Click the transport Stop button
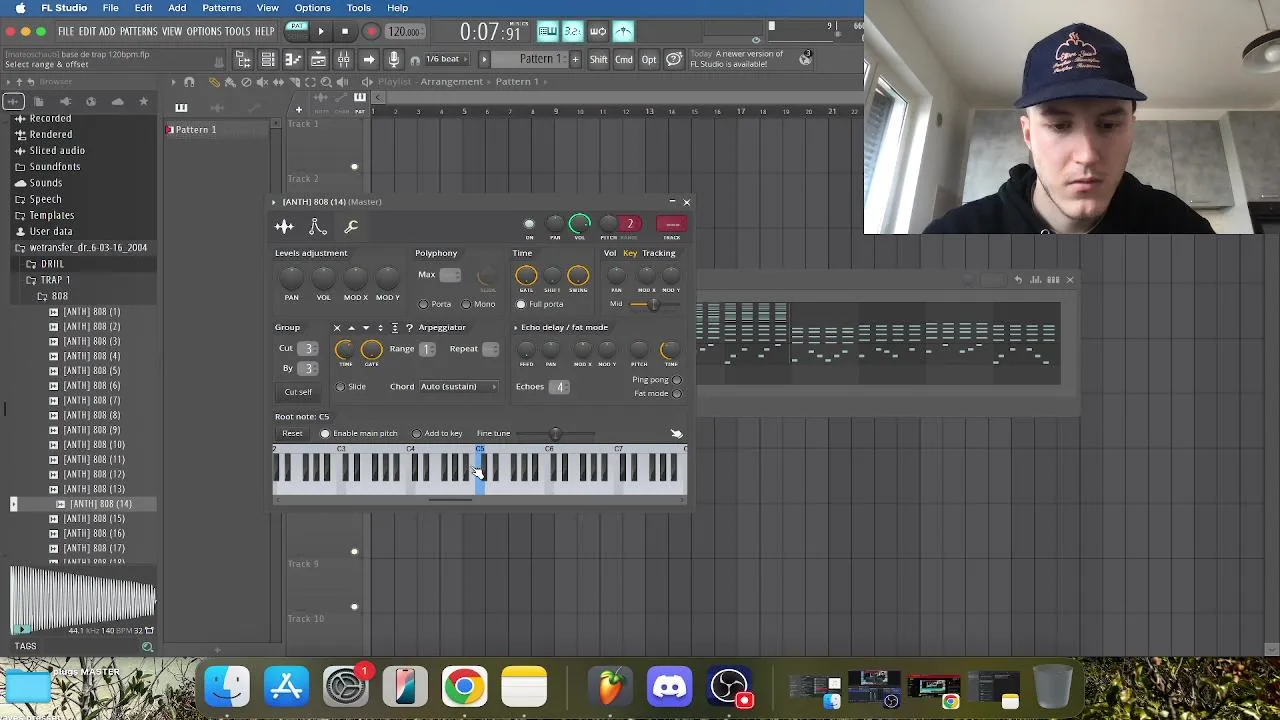 coord(345,32)
